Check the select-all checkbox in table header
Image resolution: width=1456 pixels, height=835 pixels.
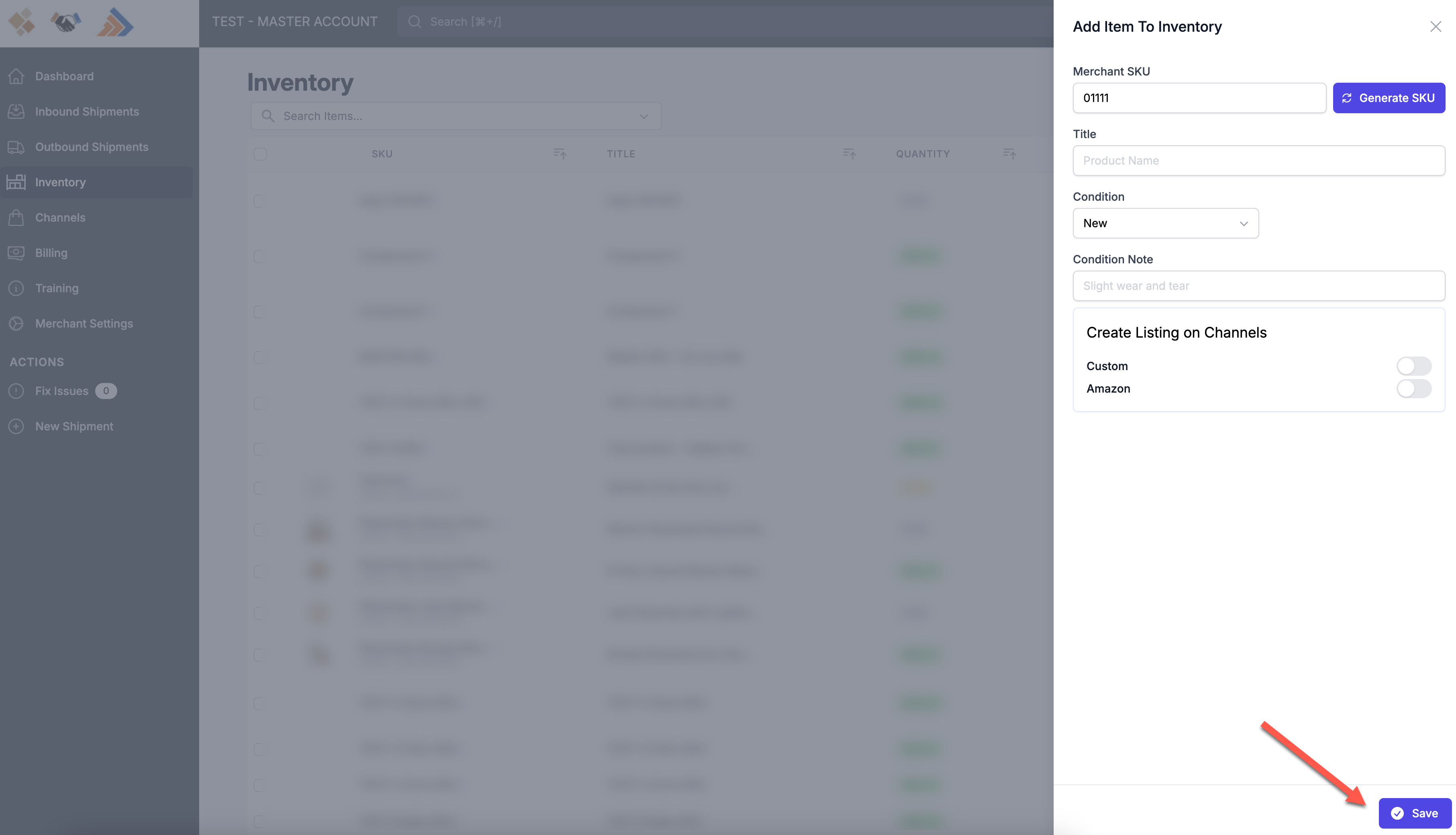pyautogui.click(x=260, y=154)
